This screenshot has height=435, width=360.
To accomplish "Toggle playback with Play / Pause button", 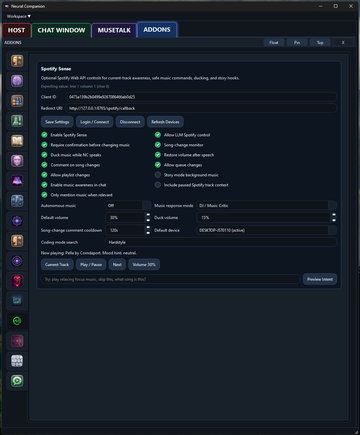I will [x=91, y=265].
